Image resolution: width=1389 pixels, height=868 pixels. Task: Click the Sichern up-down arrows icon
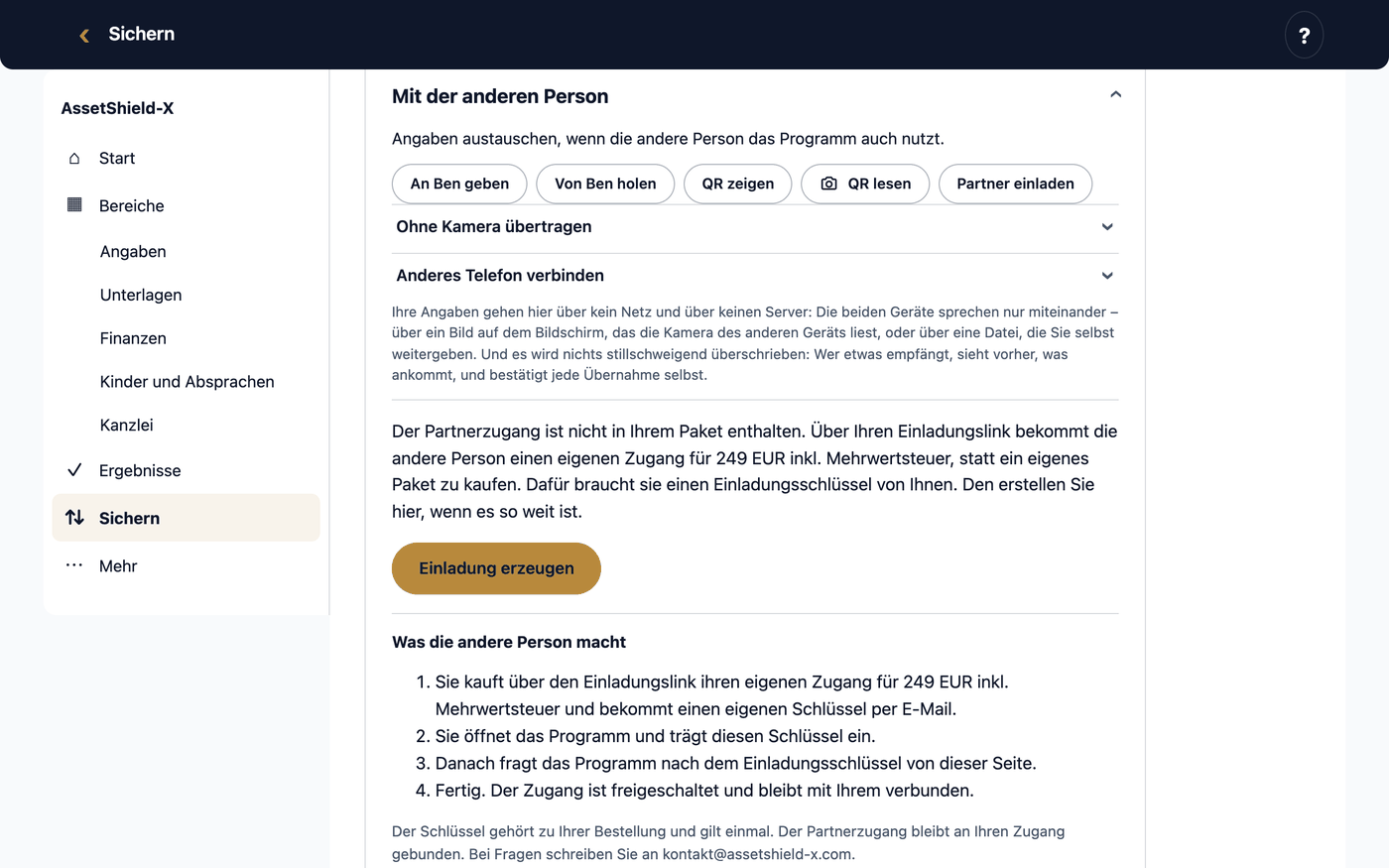coord(74,518)
